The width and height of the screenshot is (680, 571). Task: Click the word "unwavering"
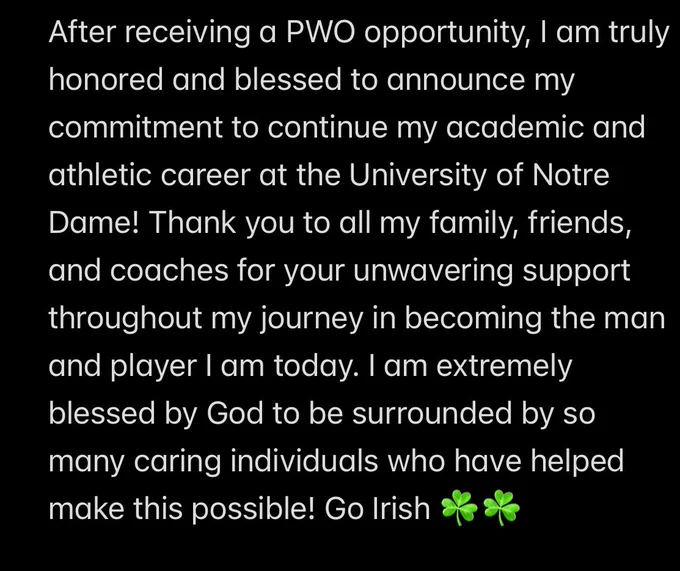point(433,273)
